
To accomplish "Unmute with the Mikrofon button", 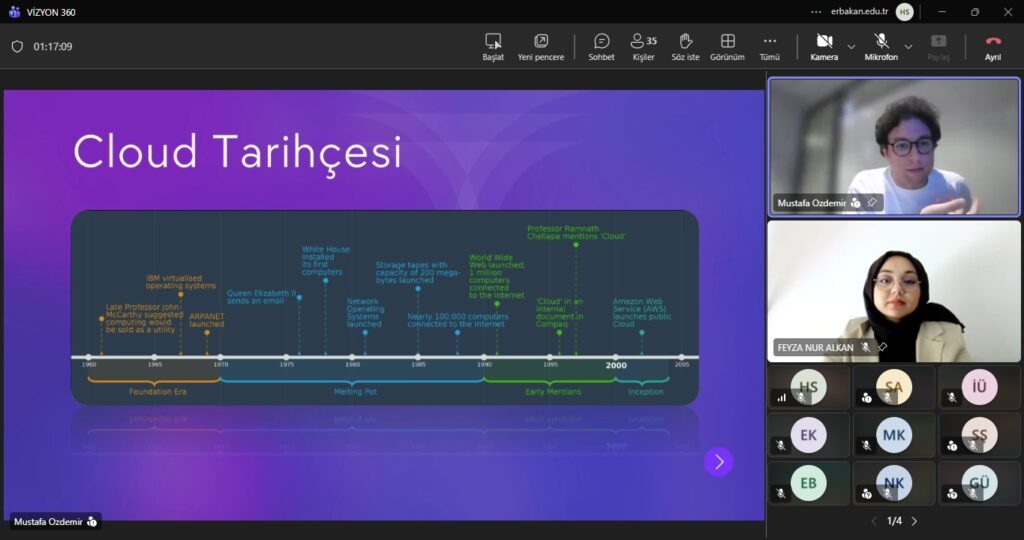I will click(881, 46).
